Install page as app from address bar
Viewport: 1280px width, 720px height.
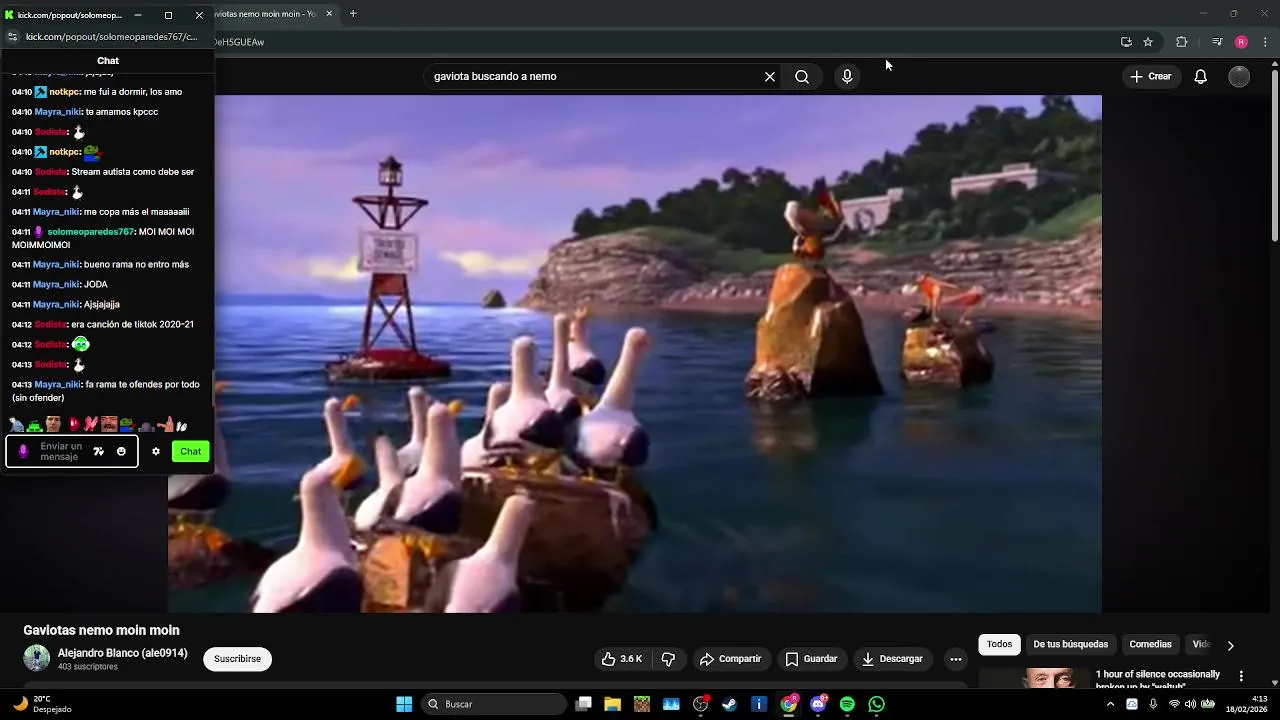[1126, 42]
